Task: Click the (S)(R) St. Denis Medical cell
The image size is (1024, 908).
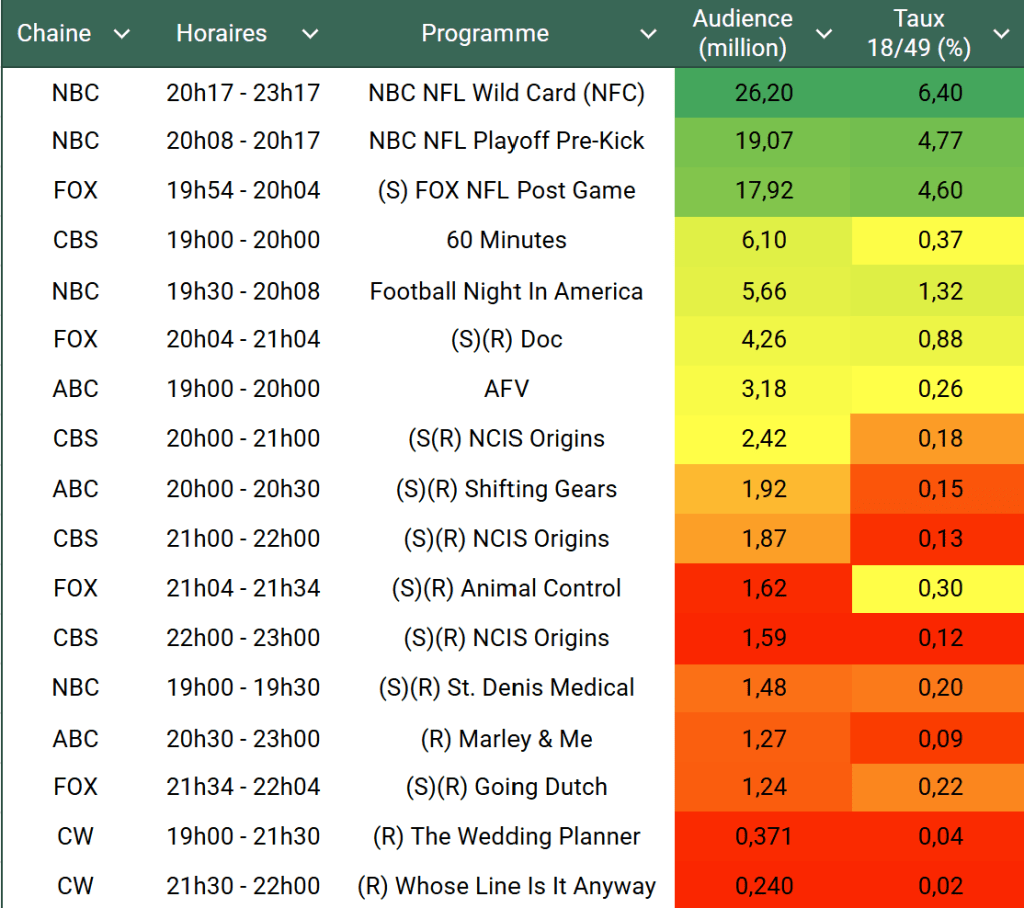Action: [x=506, y=688]
